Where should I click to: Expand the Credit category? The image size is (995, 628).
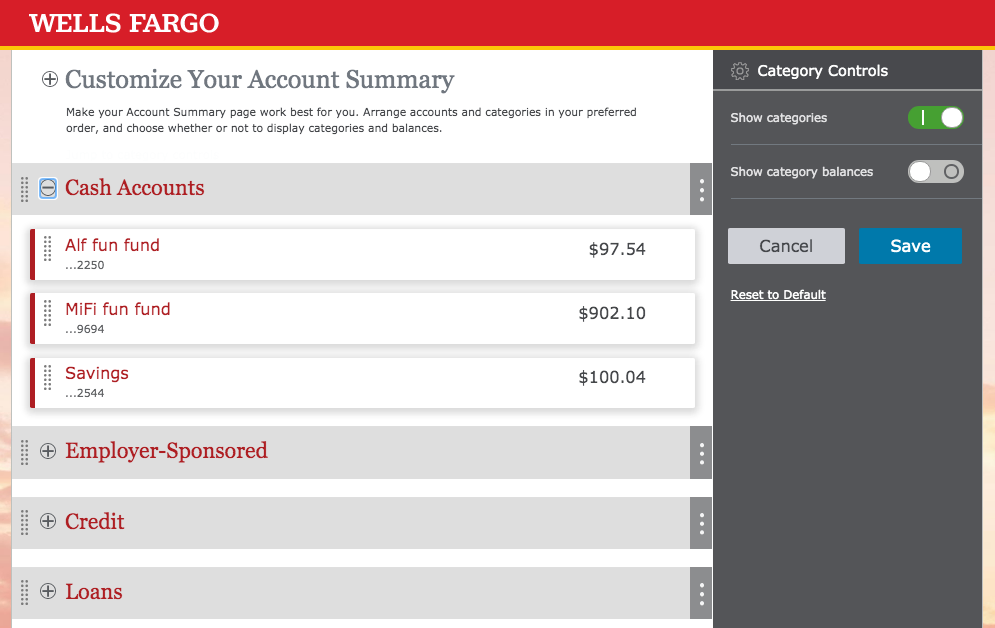[48, 521]
